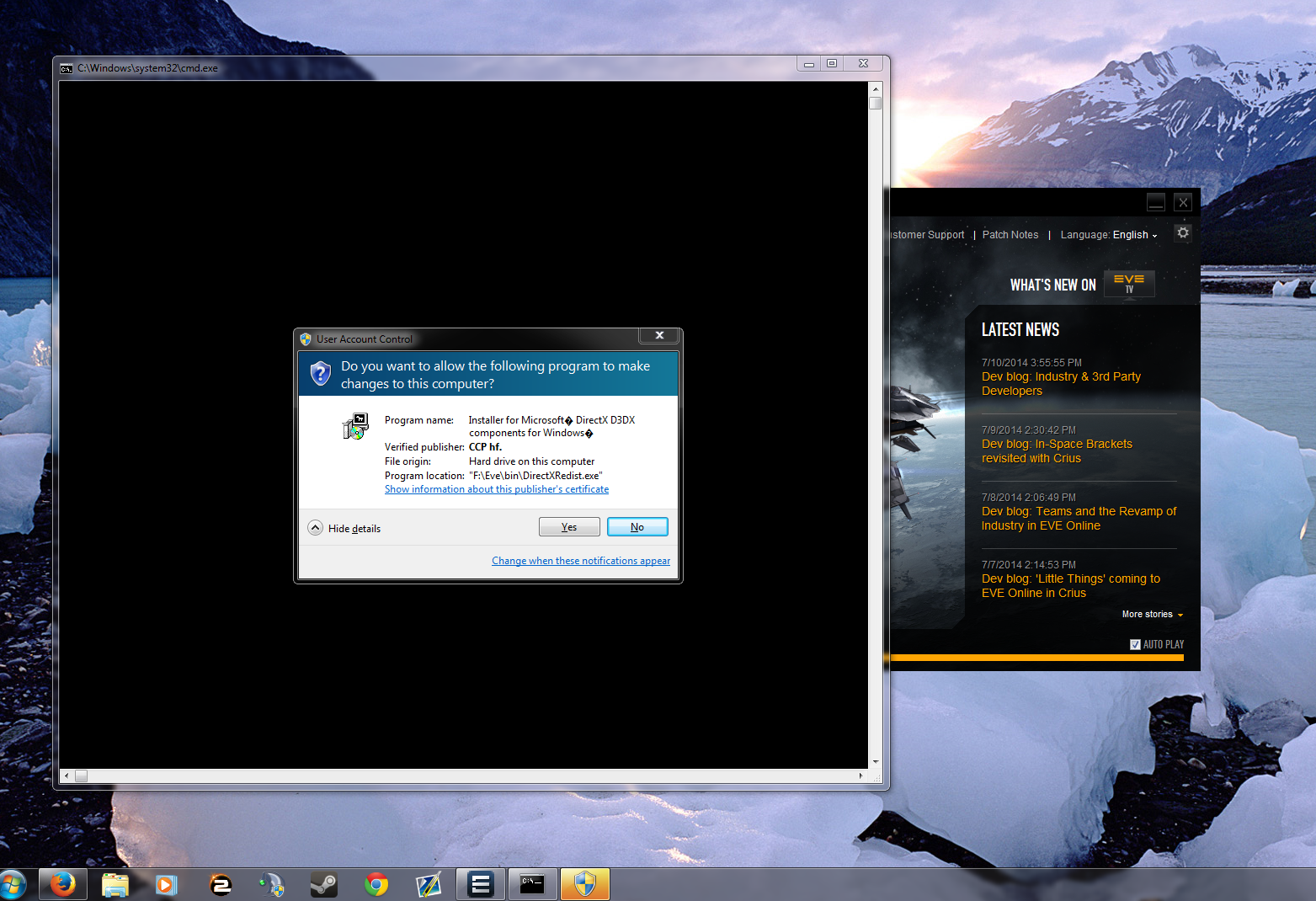Open Windows Explorer folder icon in taskbar
This screenshot has height=901, width=1316.
point(115,885)
